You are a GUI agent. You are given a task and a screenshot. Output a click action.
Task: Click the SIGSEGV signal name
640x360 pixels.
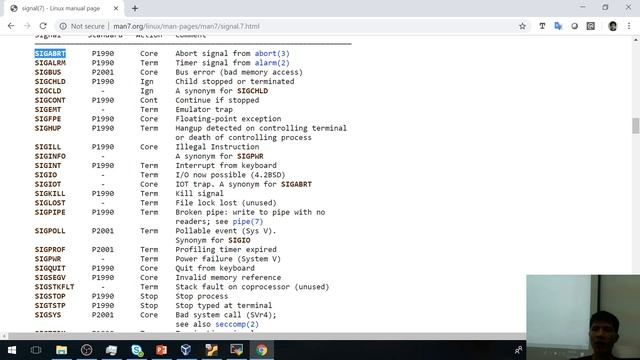pos(50,278)
